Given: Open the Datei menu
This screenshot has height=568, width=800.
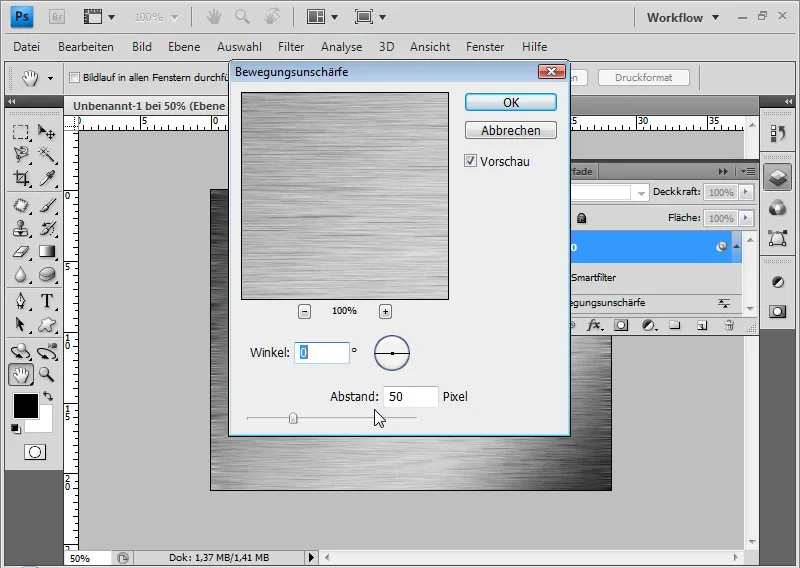Looking at the screenshot, I should (x=27, y=47).
